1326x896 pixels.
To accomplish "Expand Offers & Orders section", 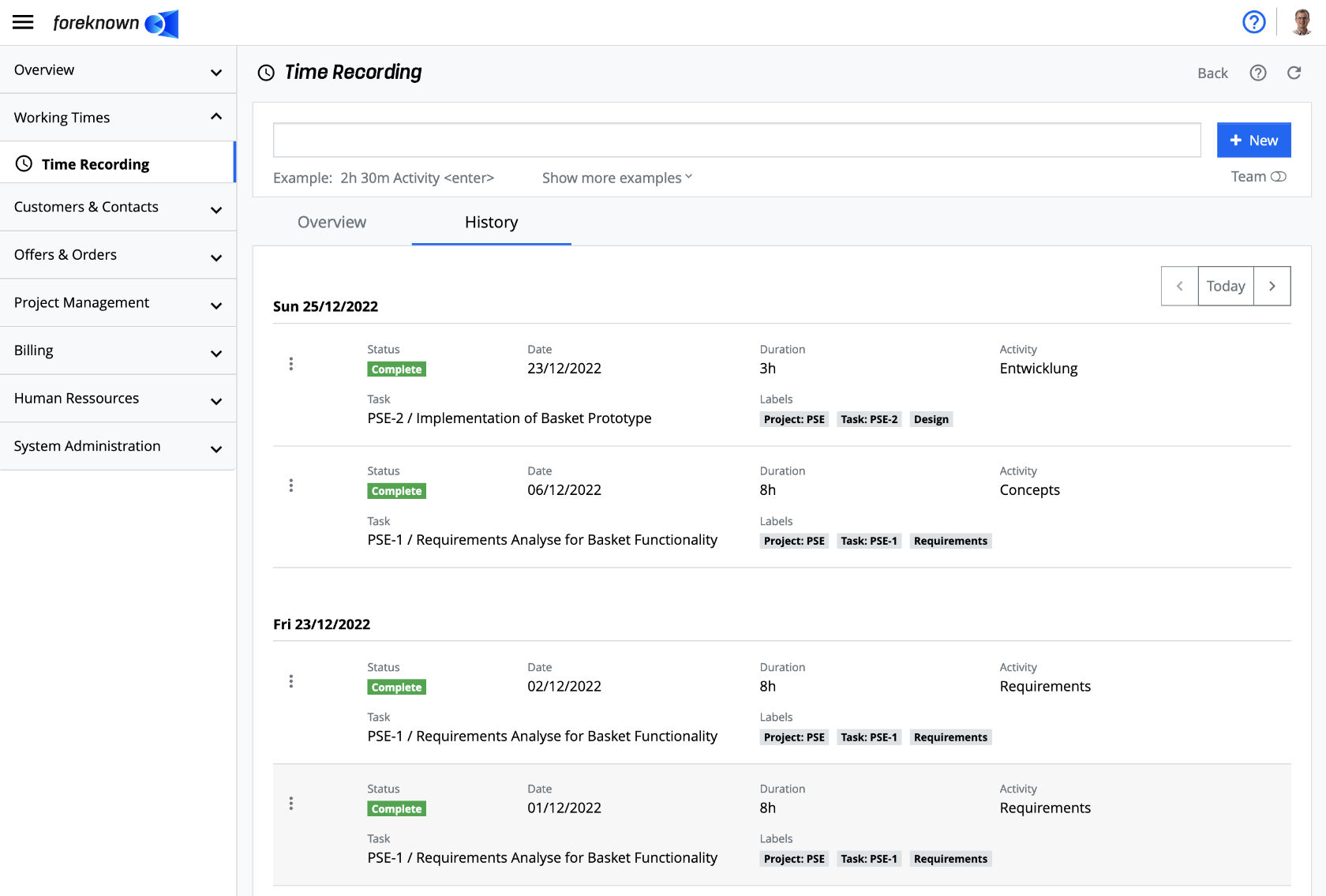I will click(118, 255).
